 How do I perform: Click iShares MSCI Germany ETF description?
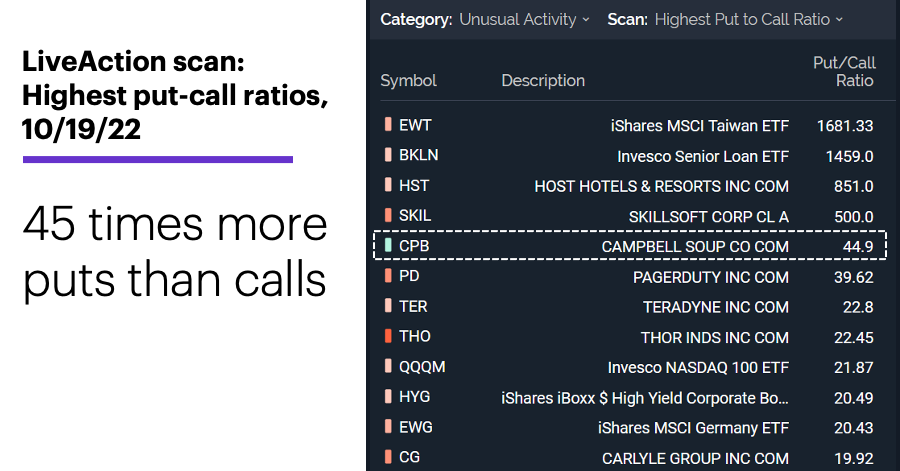tap(693, 428)
